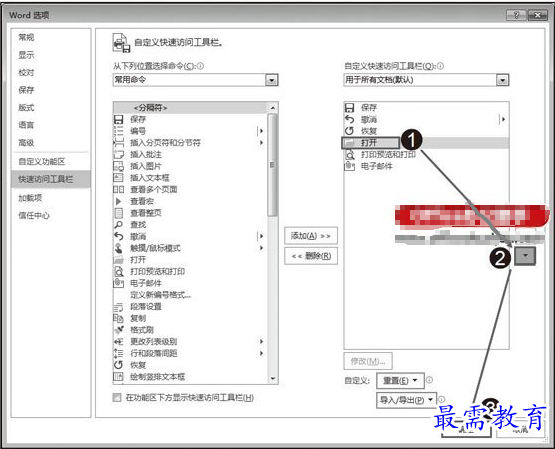The width and height of the screenshot is (555, 449).
Task: Click the 绘制竖排文本框 icon
Action: pyautogui.click(x=119, y=376)
